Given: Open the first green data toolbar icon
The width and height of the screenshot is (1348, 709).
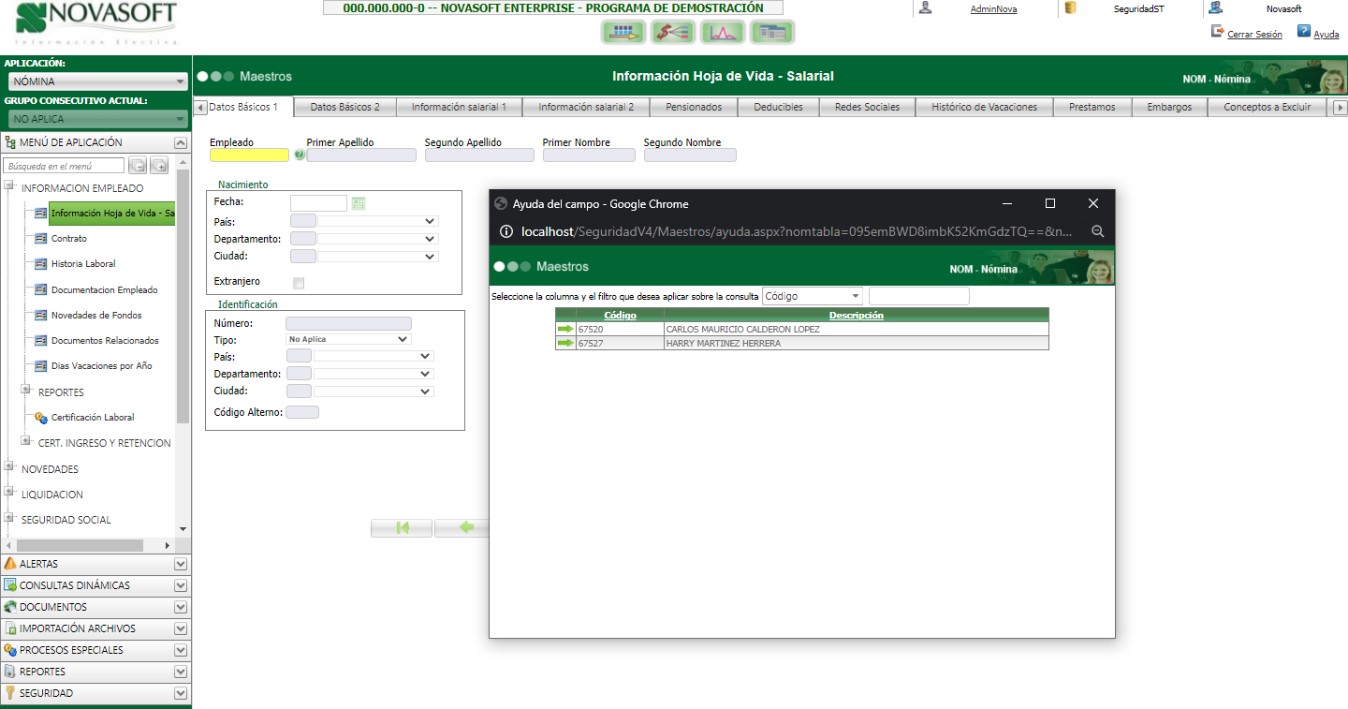Looking at the screenshot, I should point(624,32).
